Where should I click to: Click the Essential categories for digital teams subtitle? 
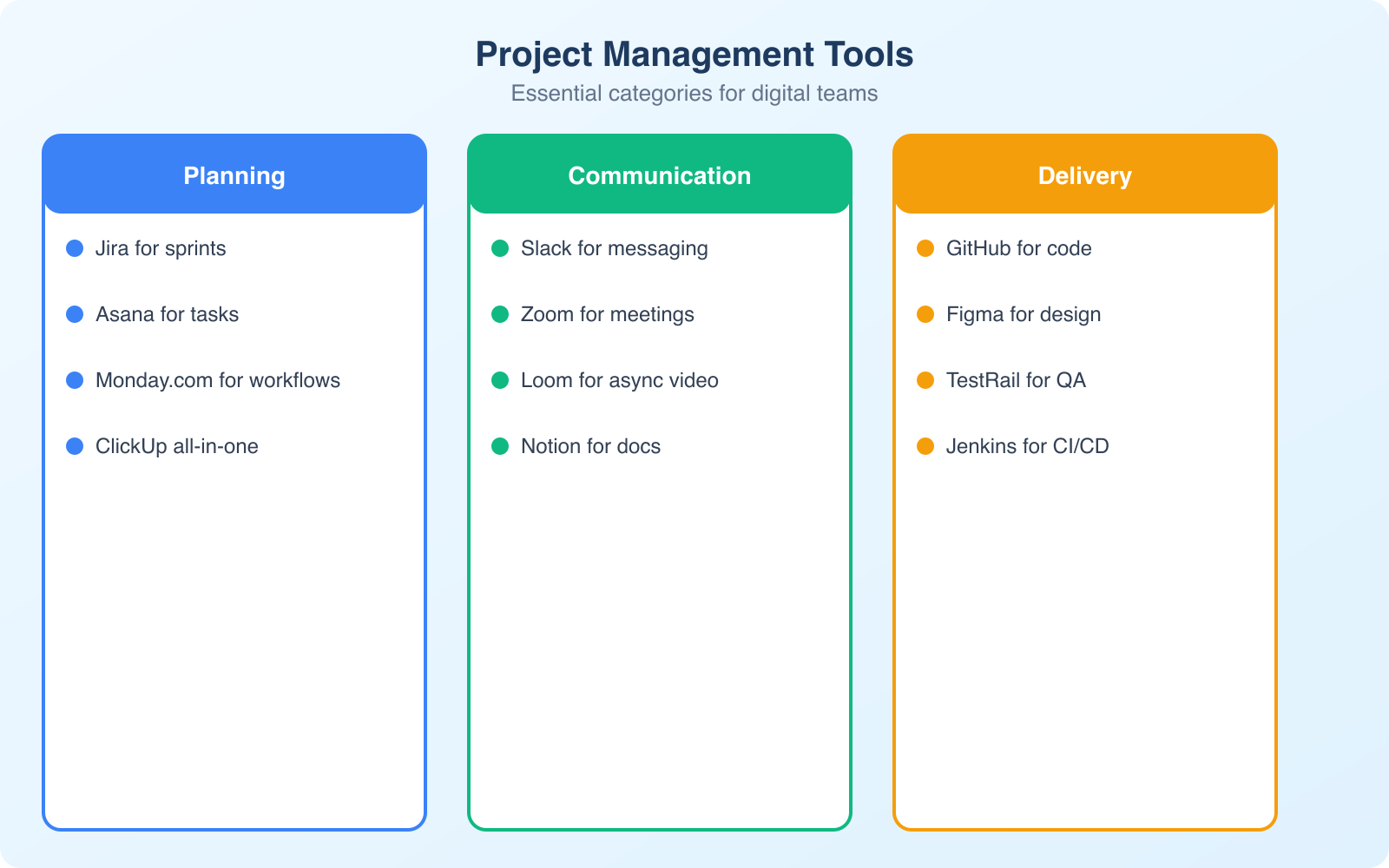tap(694, 93)
